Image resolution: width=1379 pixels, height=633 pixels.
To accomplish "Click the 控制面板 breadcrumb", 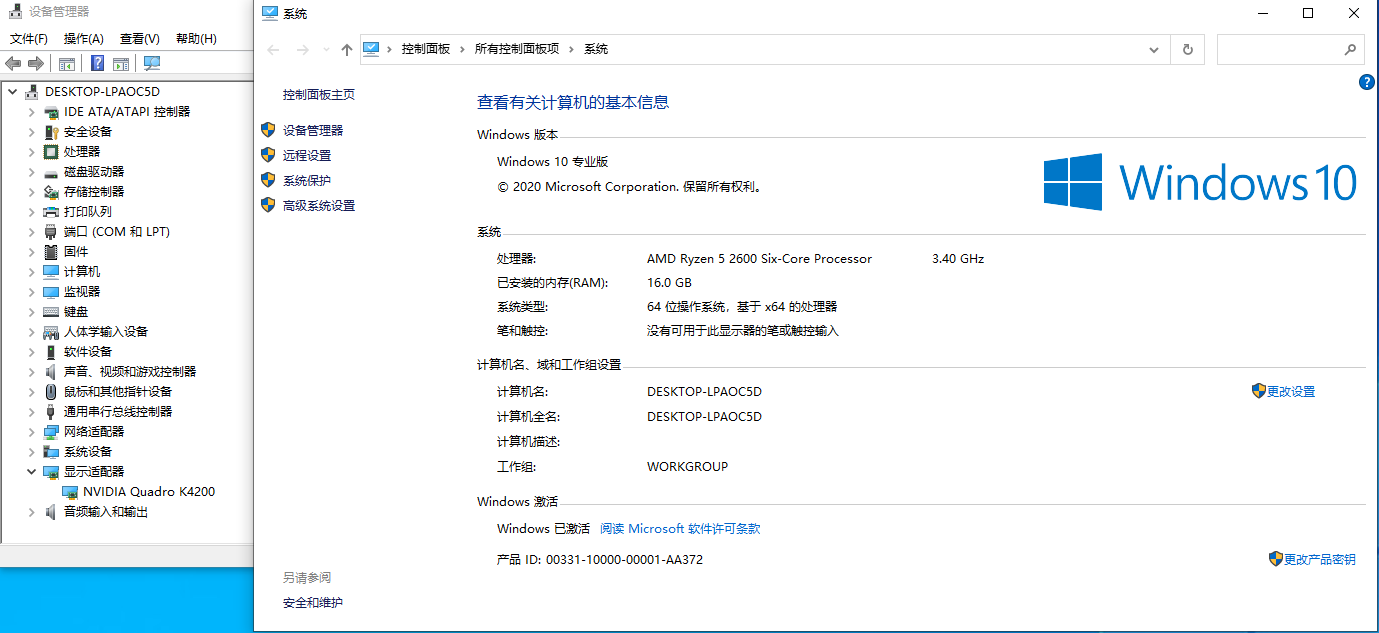I will [x=426, y=49].
